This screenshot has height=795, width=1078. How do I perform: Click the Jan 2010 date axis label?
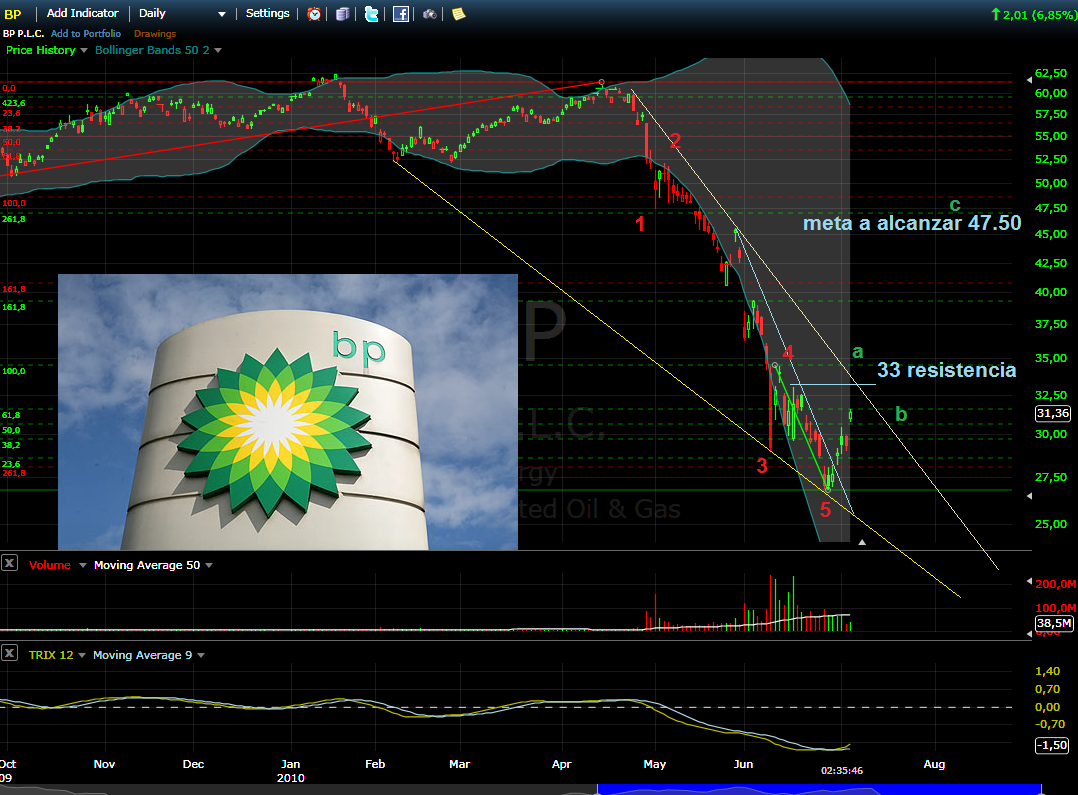pos(291,771)
